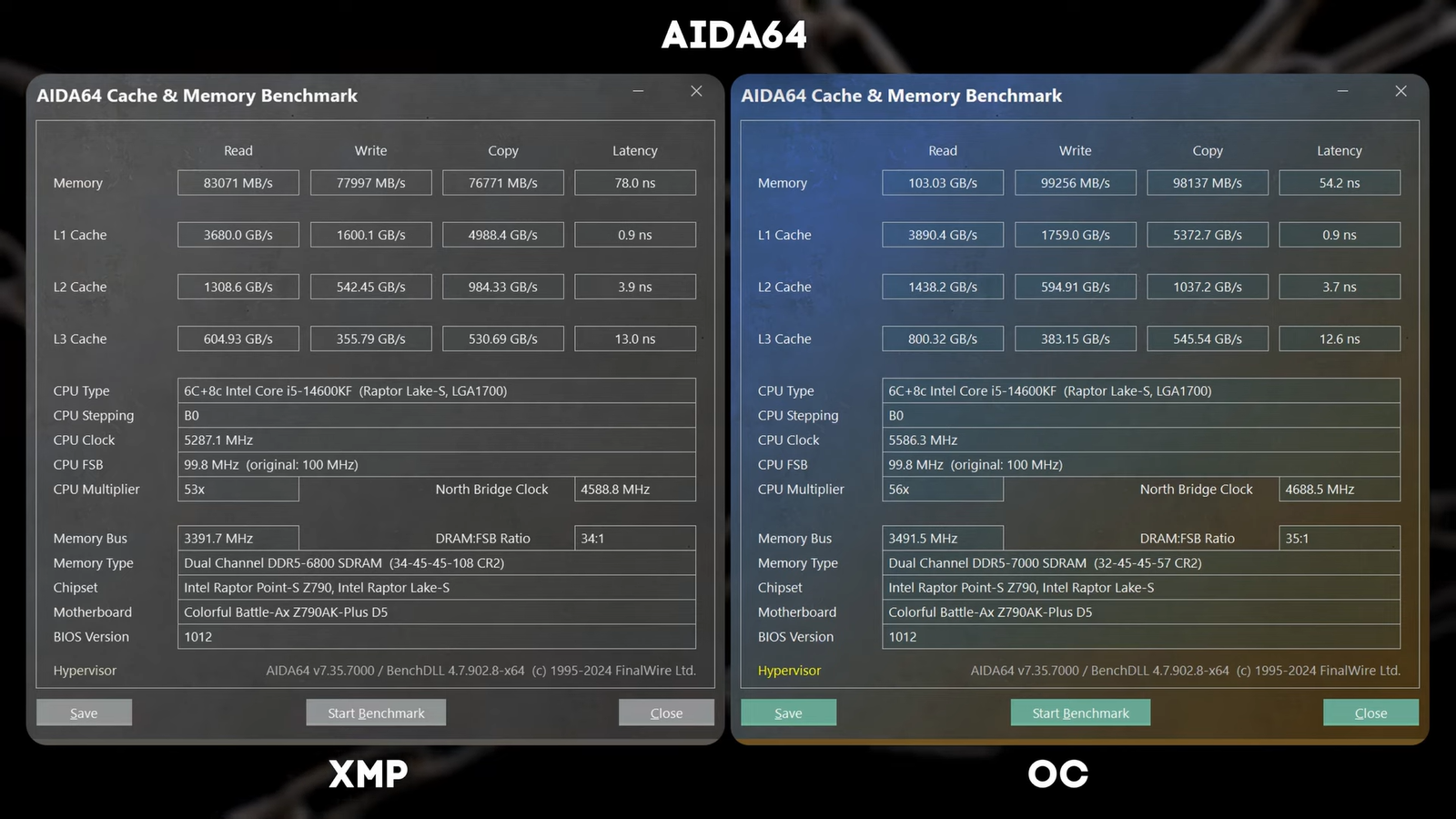The width and height of the screenshot is (1456, 819).
Task: Click Save in the OC benchmark window
Action: (x=788, y=713)
